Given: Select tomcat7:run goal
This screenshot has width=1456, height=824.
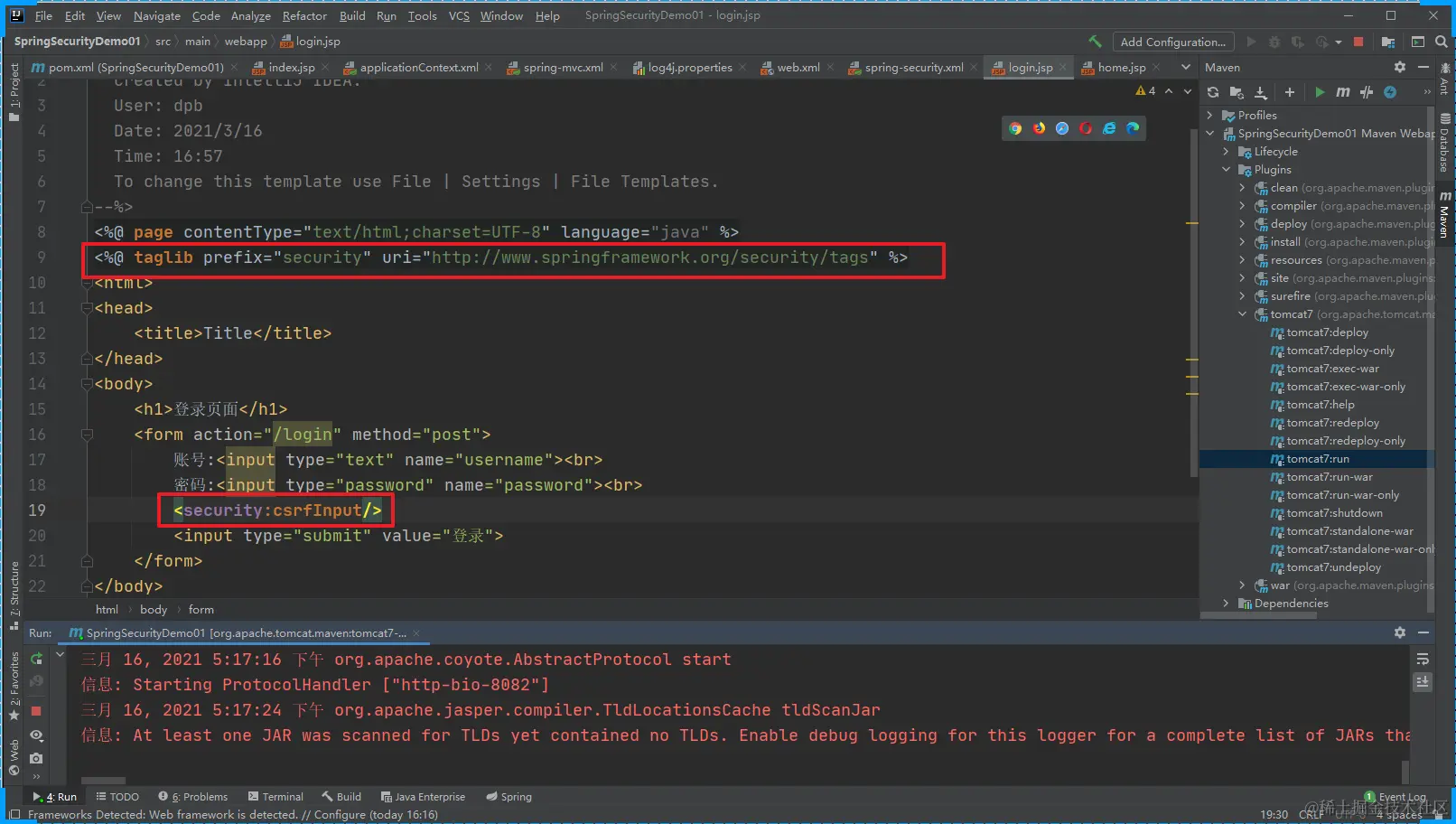Looking at the screenshot, I should pyautogui.click(x=1317, y=459).
